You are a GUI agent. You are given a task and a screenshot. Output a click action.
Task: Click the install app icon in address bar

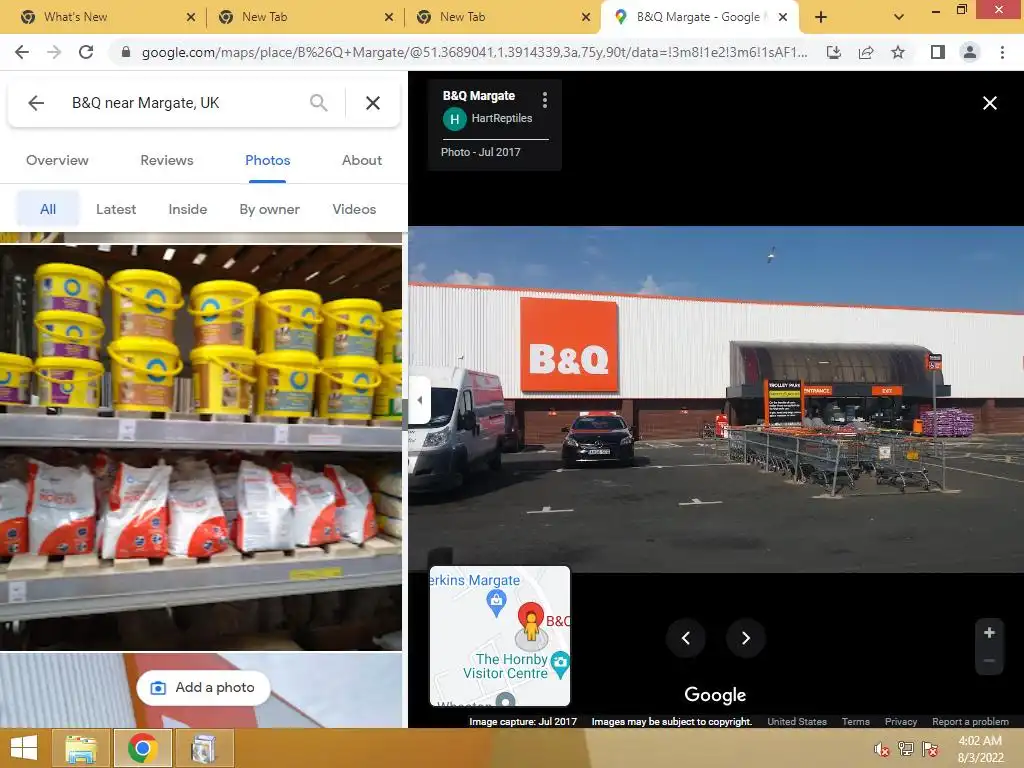[833, 52]
